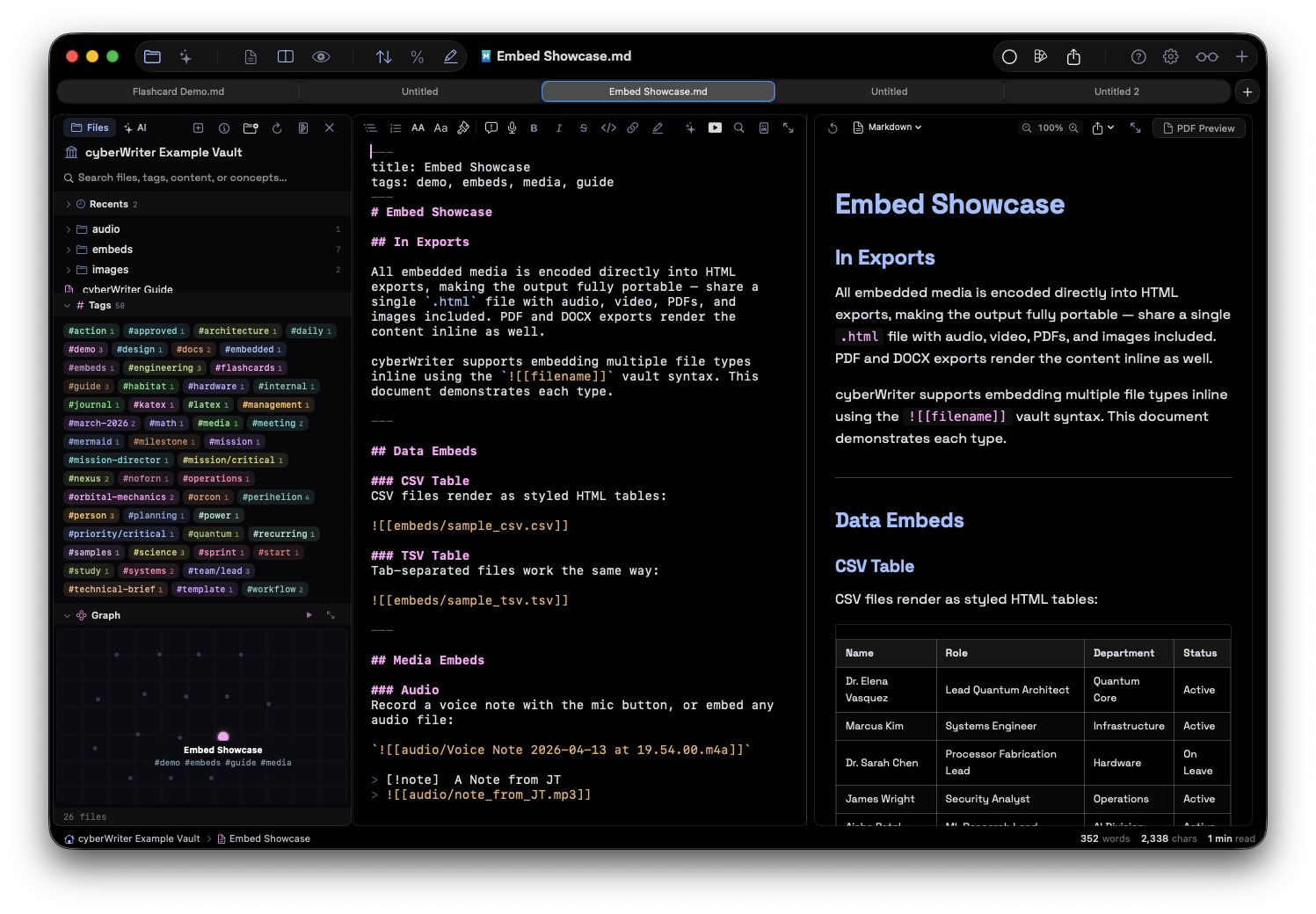
Task: Play the graph animation with the arrow
Action: tap(309, 615)
